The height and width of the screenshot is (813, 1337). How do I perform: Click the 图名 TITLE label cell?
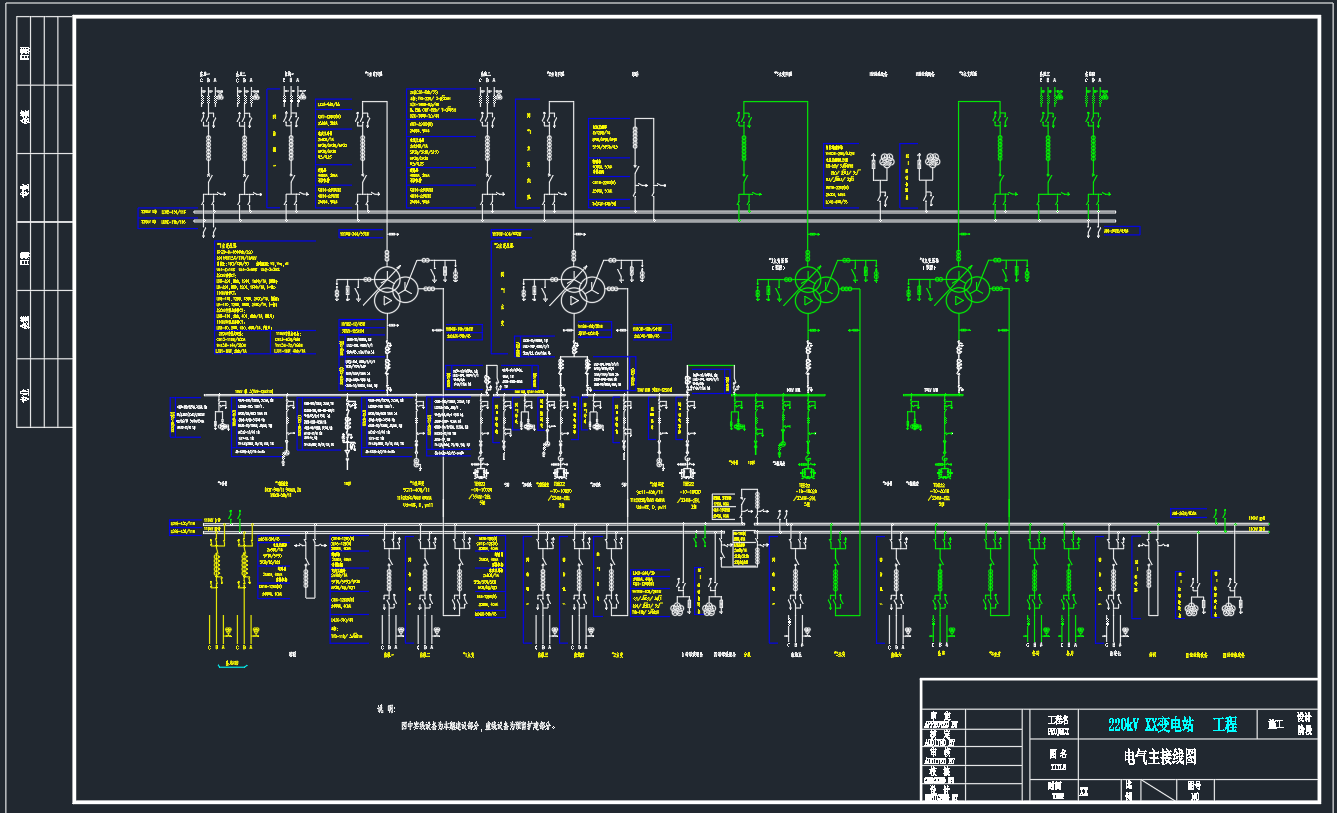[1057, 758]
